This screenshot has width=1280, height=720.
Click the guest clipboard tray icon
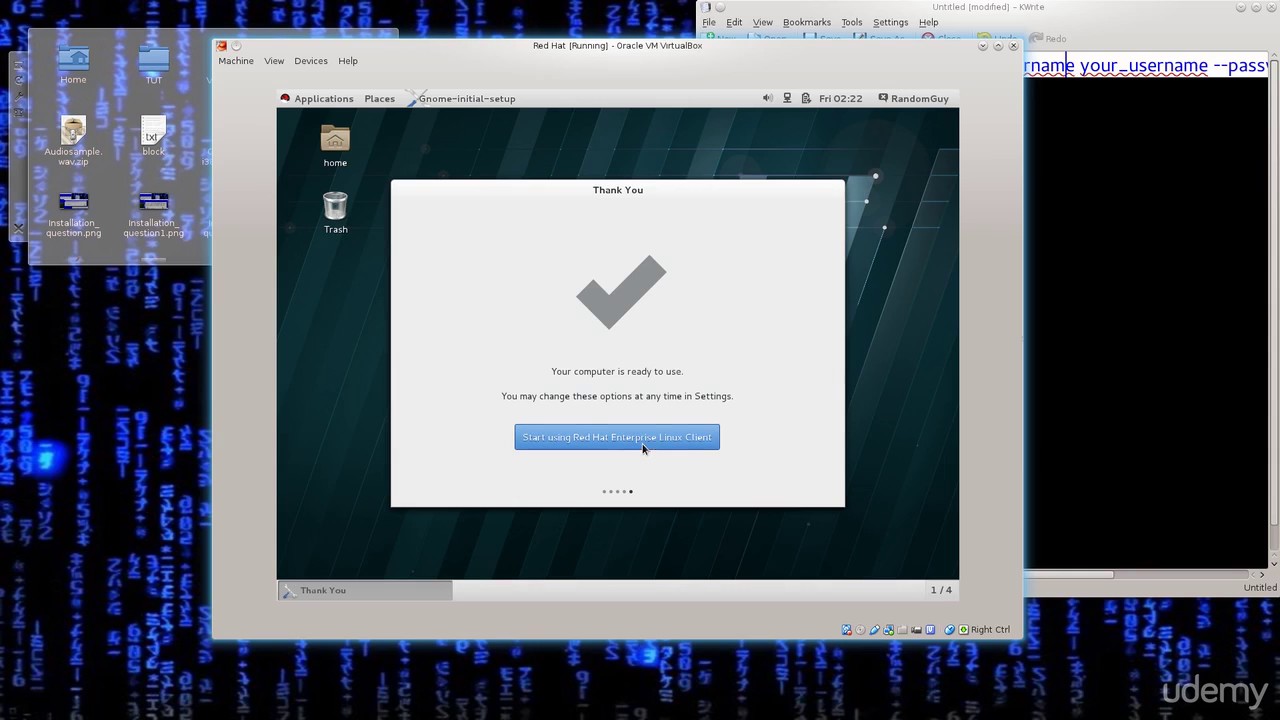tap(806, 98)
